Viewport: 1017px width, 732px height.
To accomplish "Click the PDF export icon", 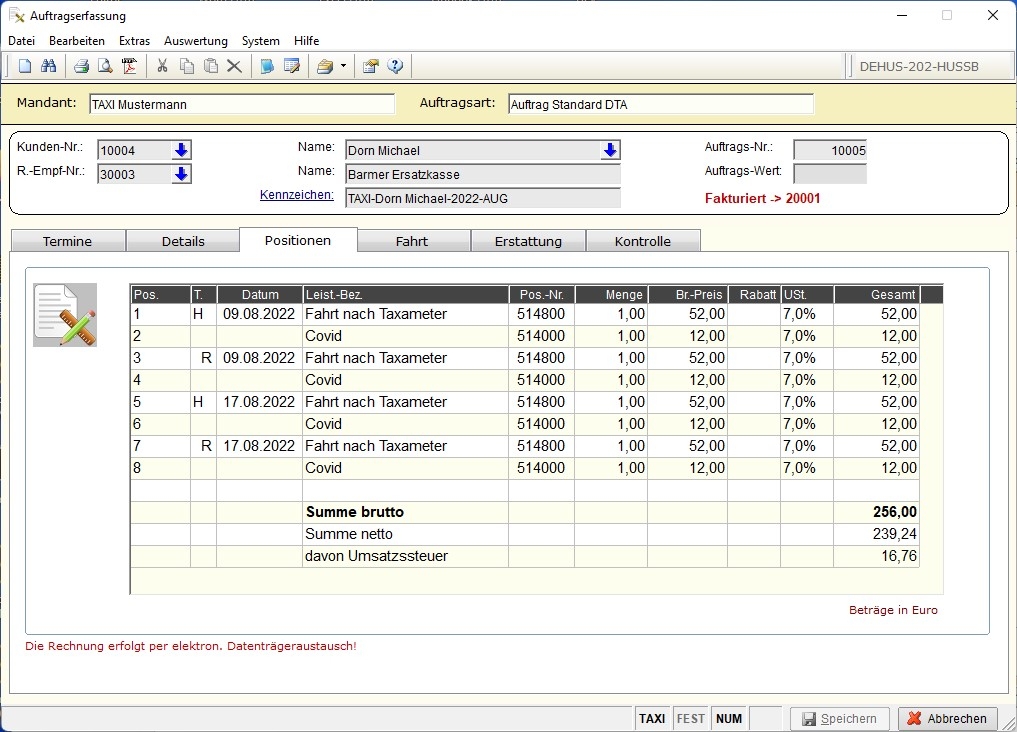I will [129, 66].
